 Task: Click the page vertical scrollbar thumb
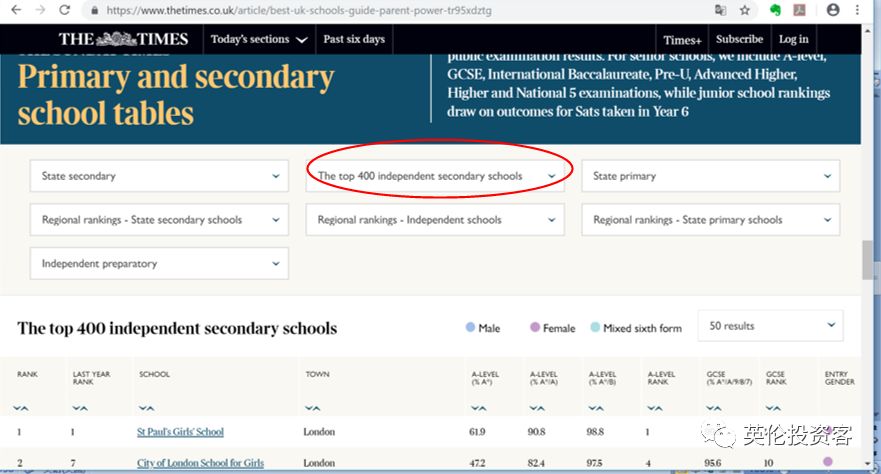[868, 259]
